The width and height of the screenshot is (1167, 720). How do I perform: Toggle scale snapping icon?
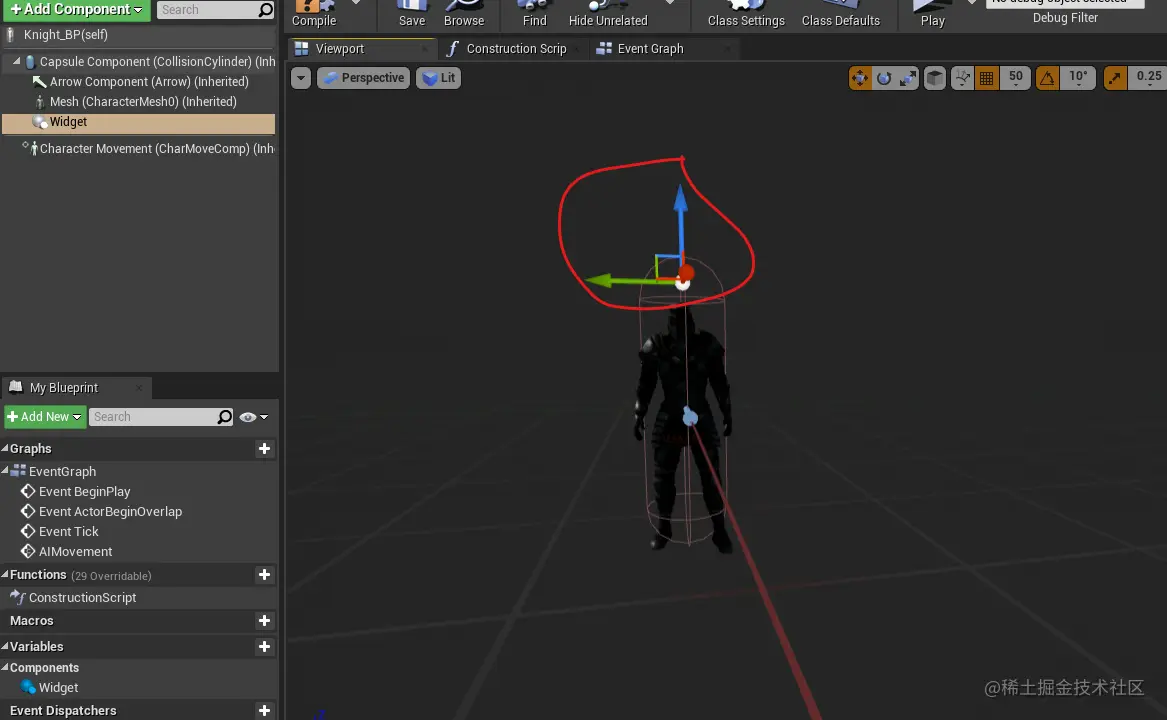(x=1115, y=78)
